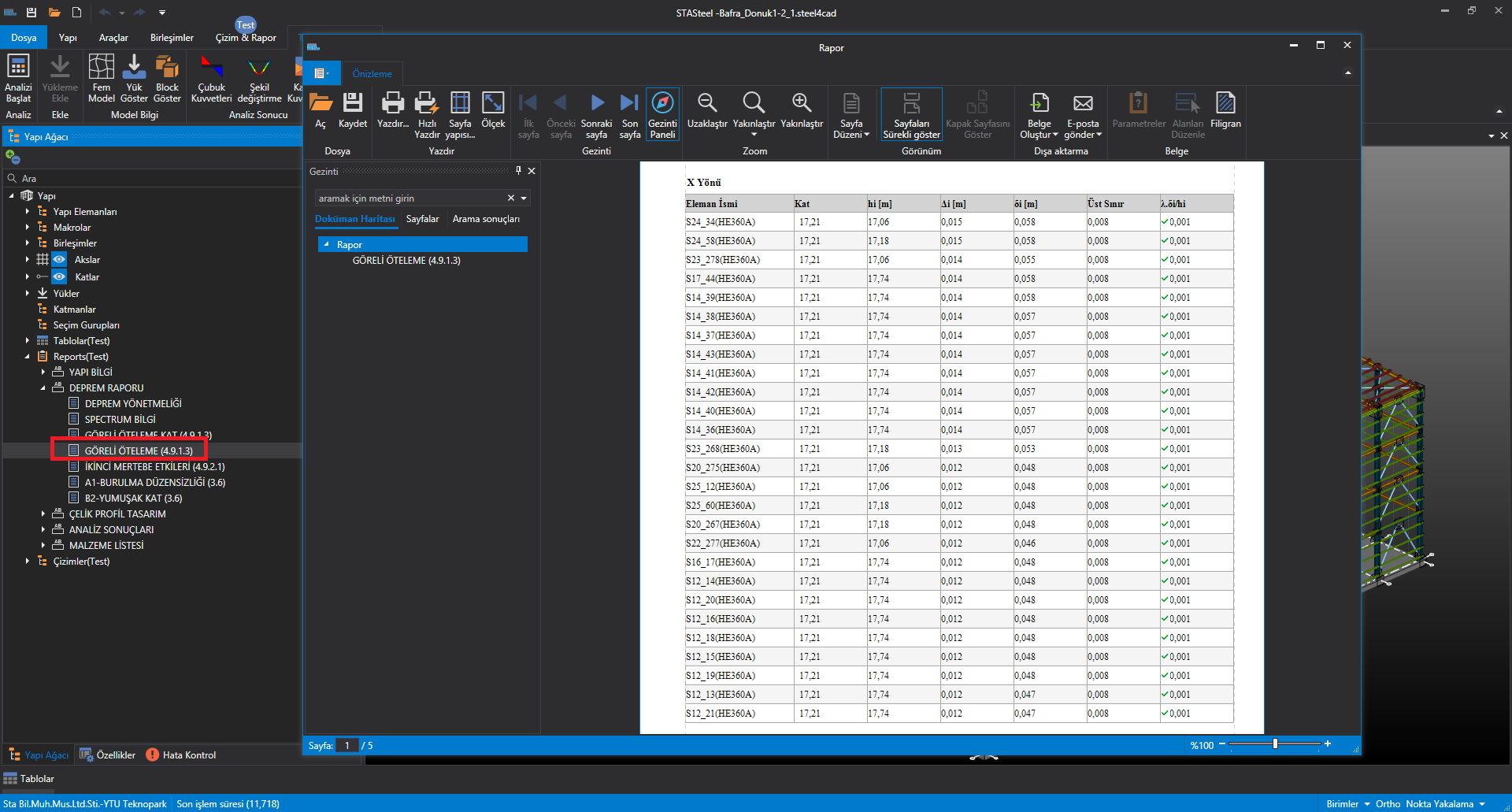This screenshot has width=1512, height=812.
Task: Jump to last page with Son sayfa
Action: point(629,103)
